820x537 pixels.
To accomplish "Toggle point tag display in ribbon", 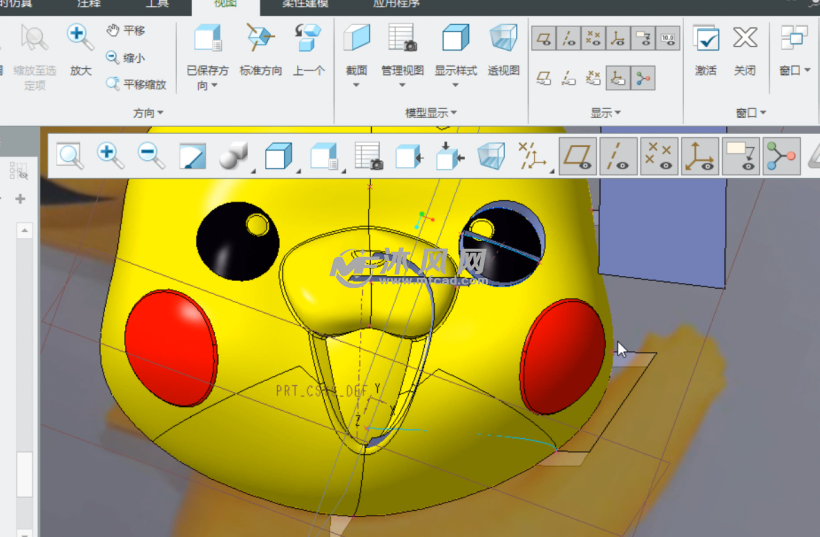I will click(x=593, y=78).
